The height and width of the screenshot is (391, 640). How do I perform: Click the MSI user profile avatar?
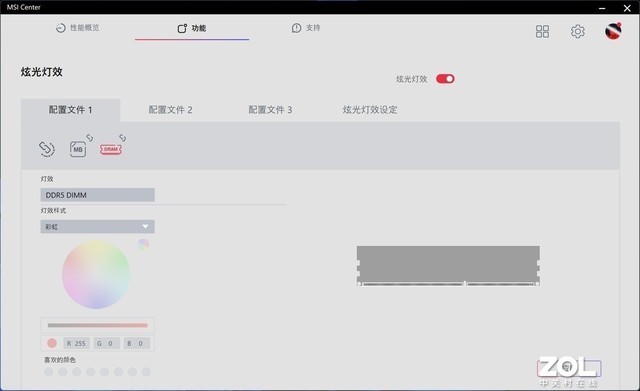click(613, 31)
